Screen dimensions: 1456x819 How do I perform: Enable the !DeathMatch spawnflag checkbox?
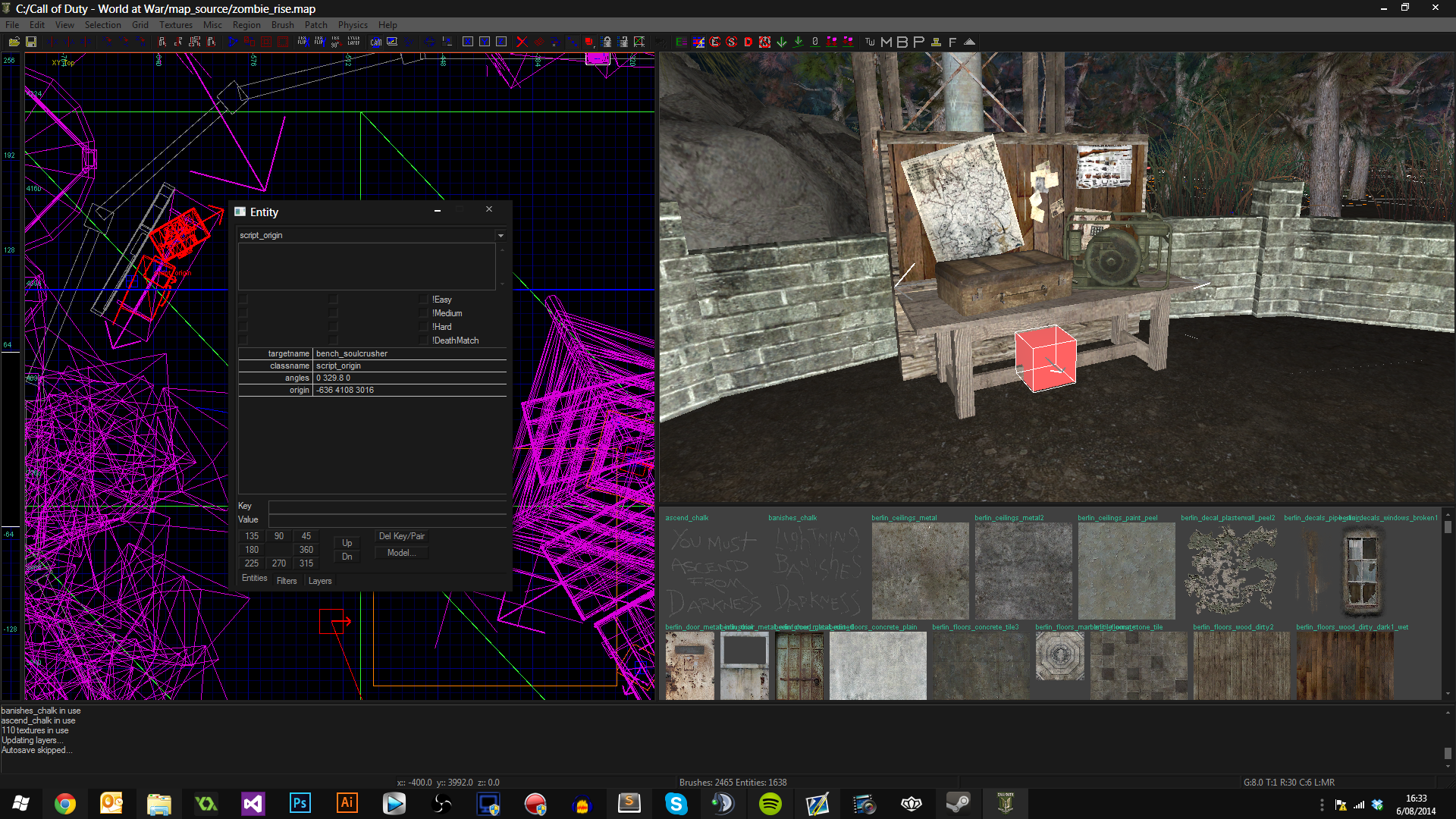pyautogui.click(x=424, y=340)
